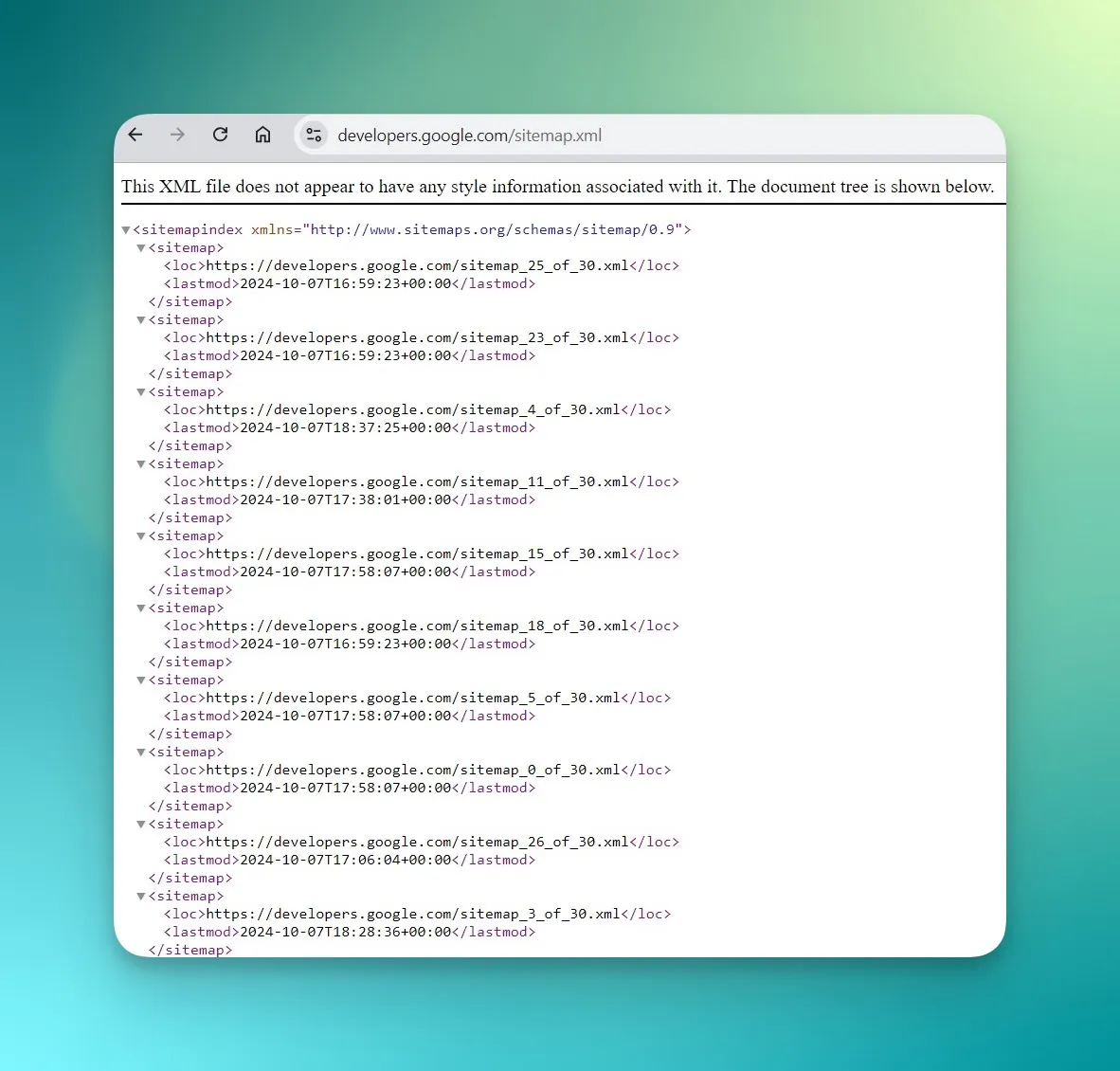
Task: Click the sitemap_3_of_30.xml loc URL
Action: 413,914
